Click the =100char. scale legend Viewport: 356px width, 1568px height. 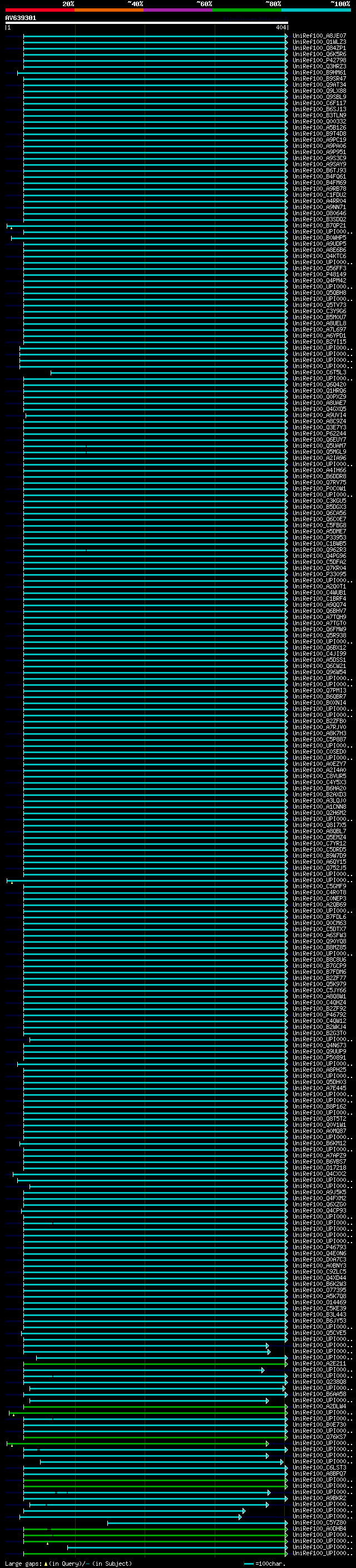[265, 1563]
